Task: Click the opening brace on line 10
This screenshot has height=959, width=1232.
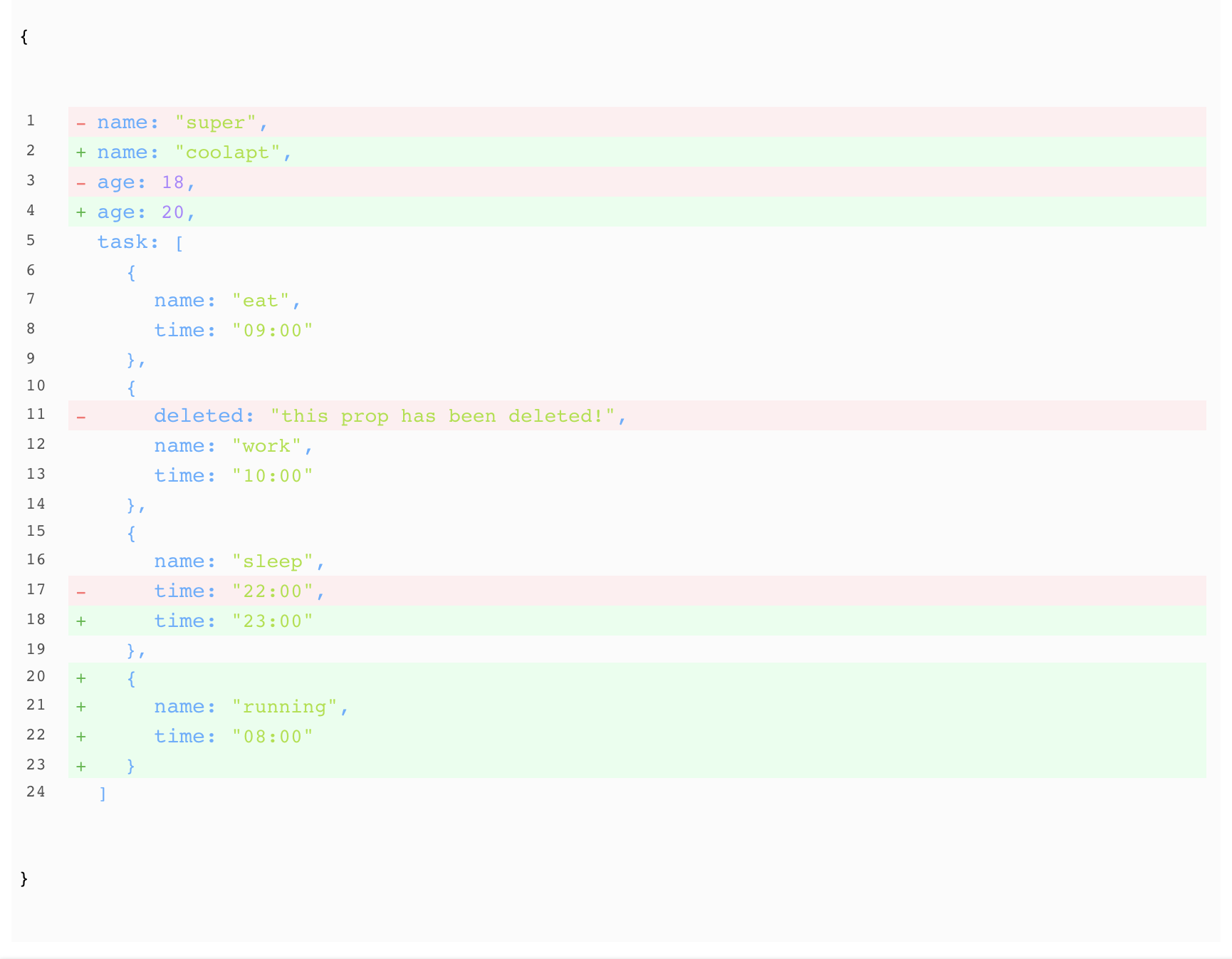Action: coord(132,388)
